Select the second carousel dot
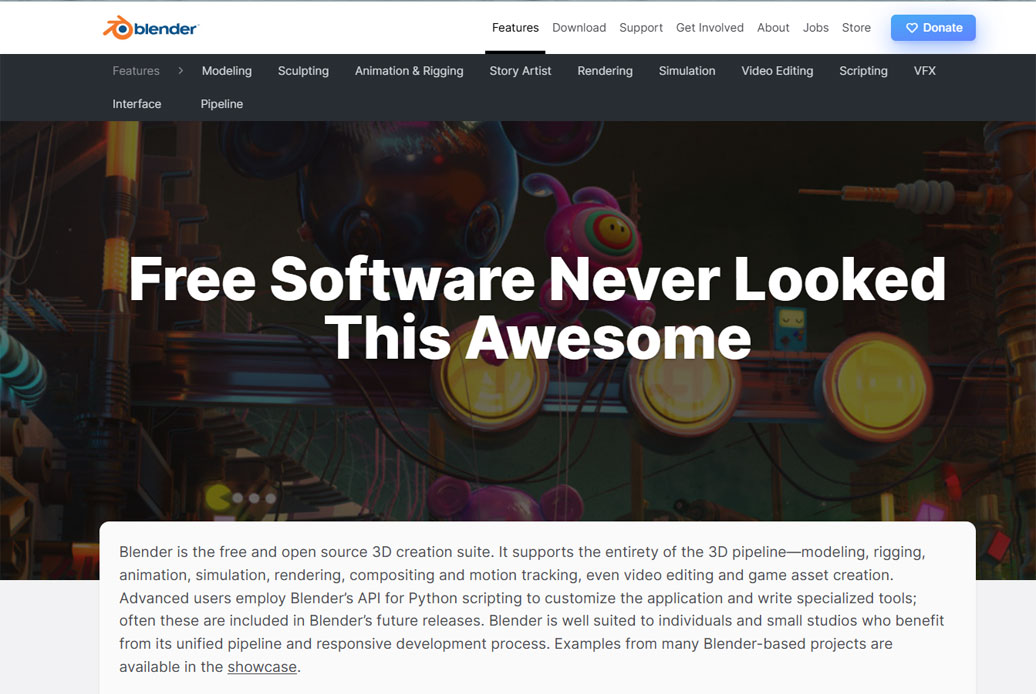1036x694 pixels. [253, 498]
